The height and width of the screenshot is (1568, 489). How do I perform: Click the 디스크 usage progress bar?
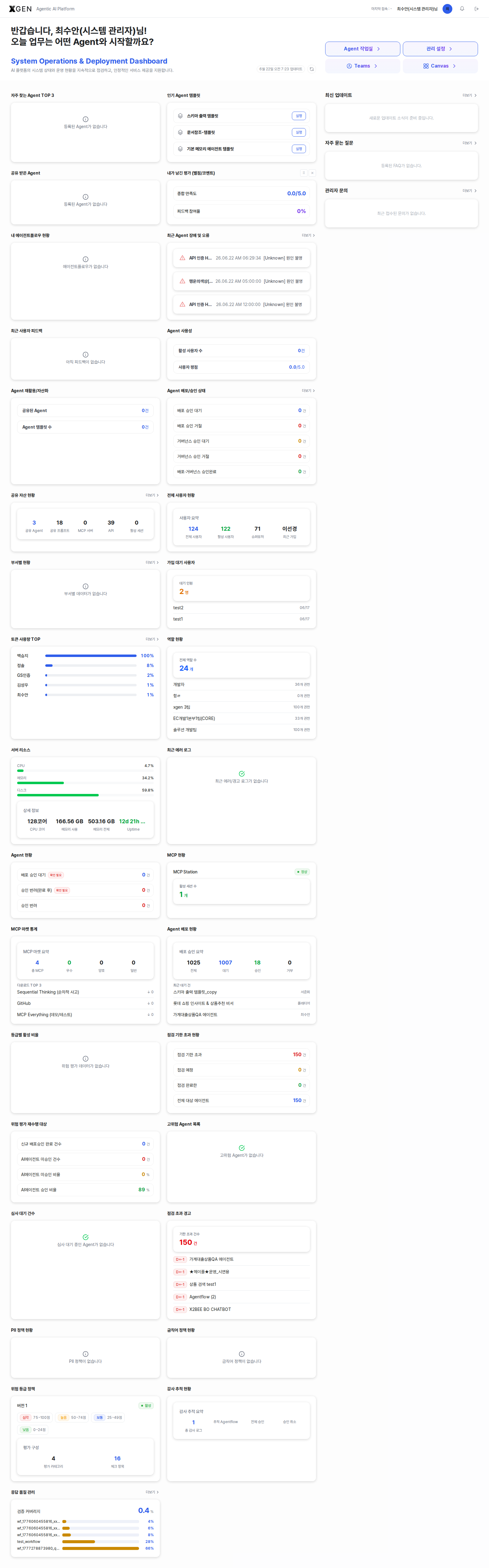coord(85,795)
